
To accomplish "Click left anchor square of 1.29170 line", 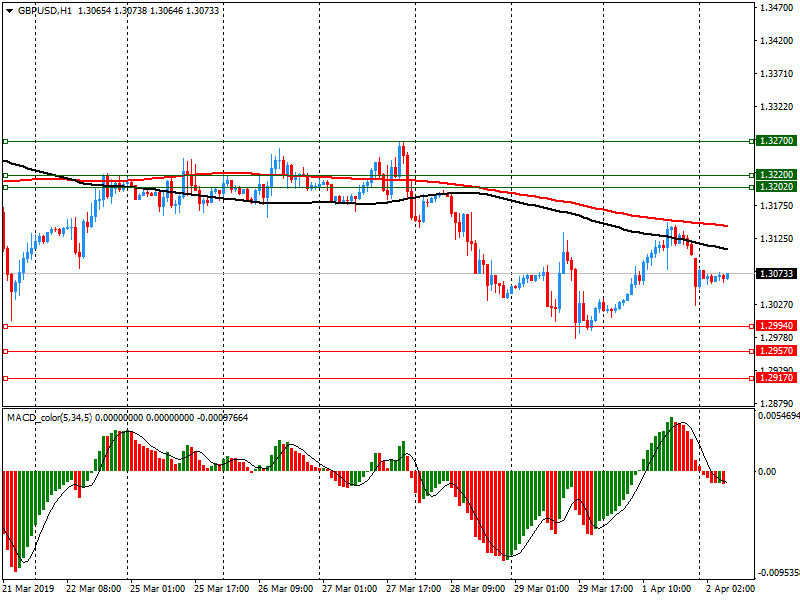I will (x=5, y=378).
